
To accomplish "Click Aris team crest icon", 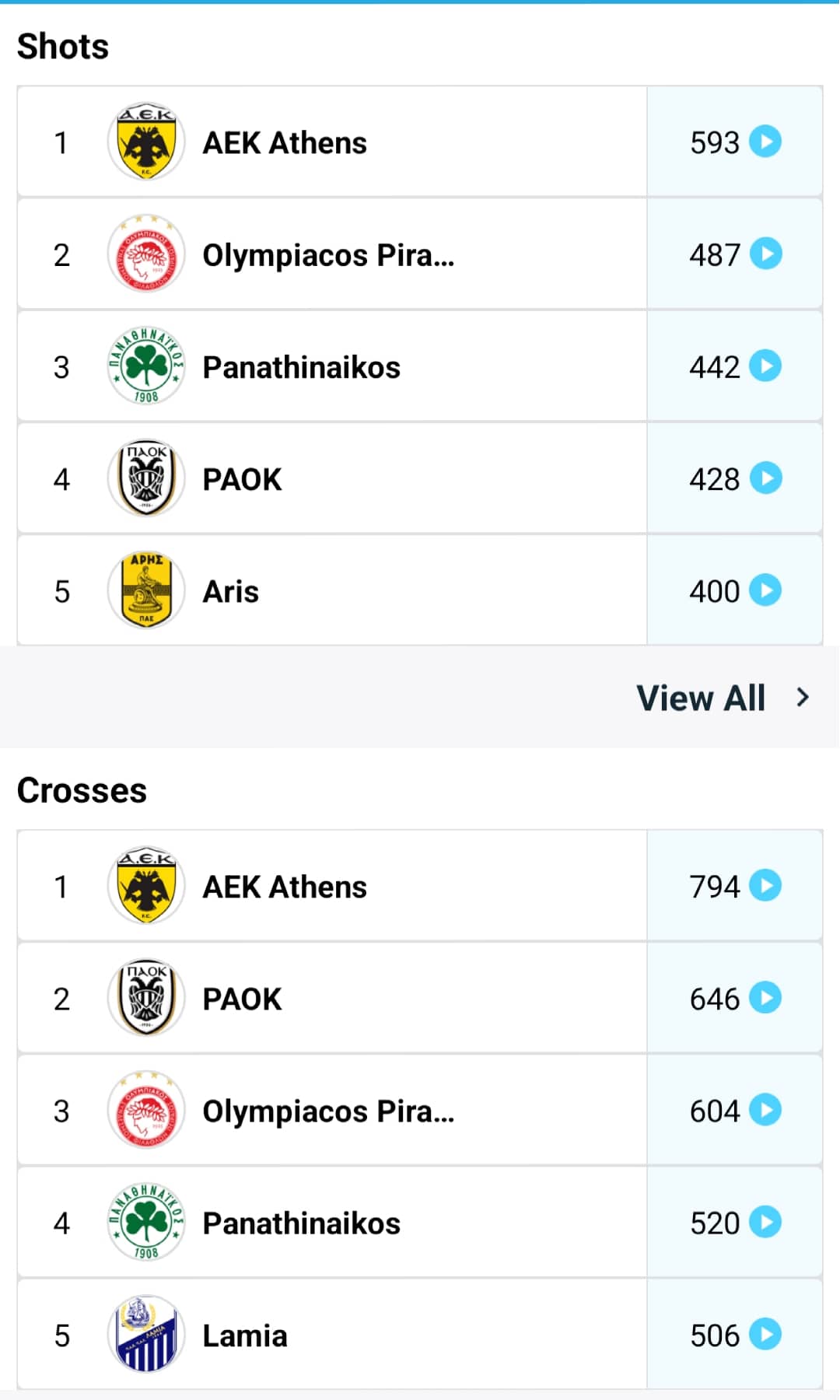I will coord(146,590).
